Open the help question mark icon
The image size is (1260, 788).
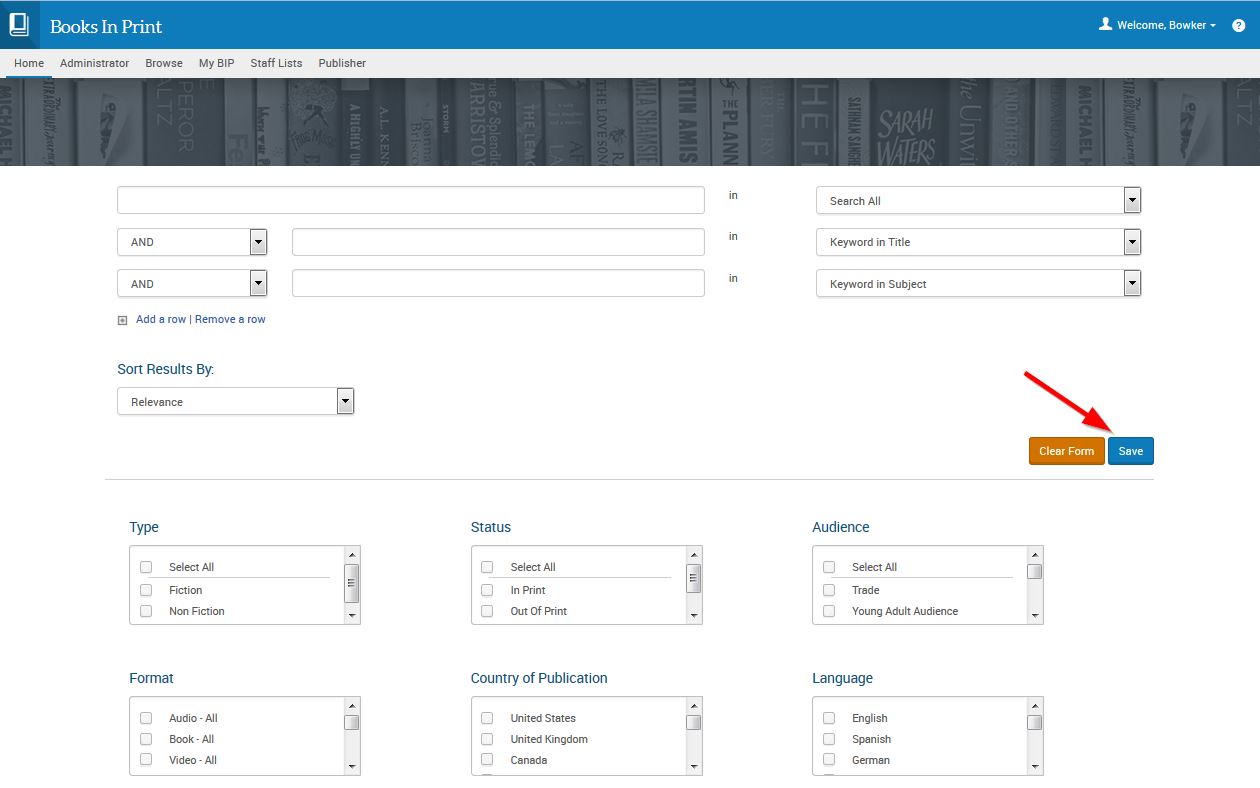pyautogui.click(x=1238, y=26)
